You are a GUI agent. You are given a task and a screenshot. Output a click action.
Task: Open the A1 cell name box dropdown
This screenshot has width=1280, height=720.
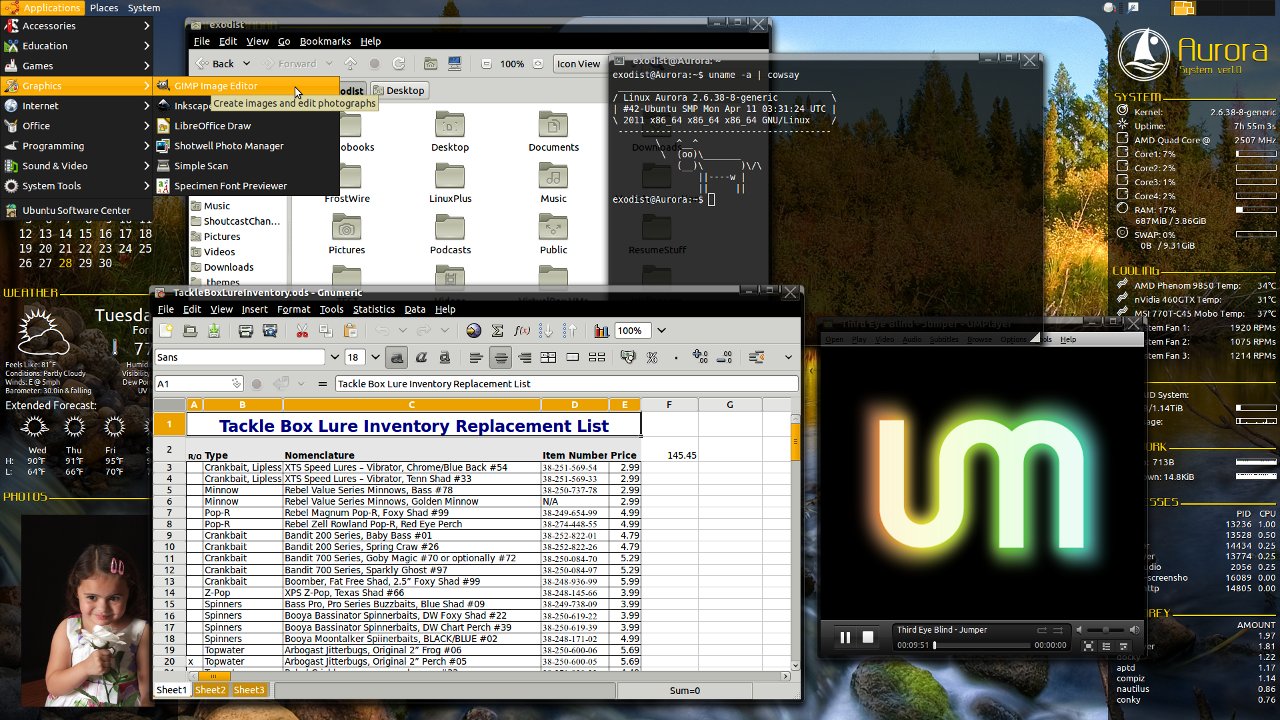(x=236, y=383)
